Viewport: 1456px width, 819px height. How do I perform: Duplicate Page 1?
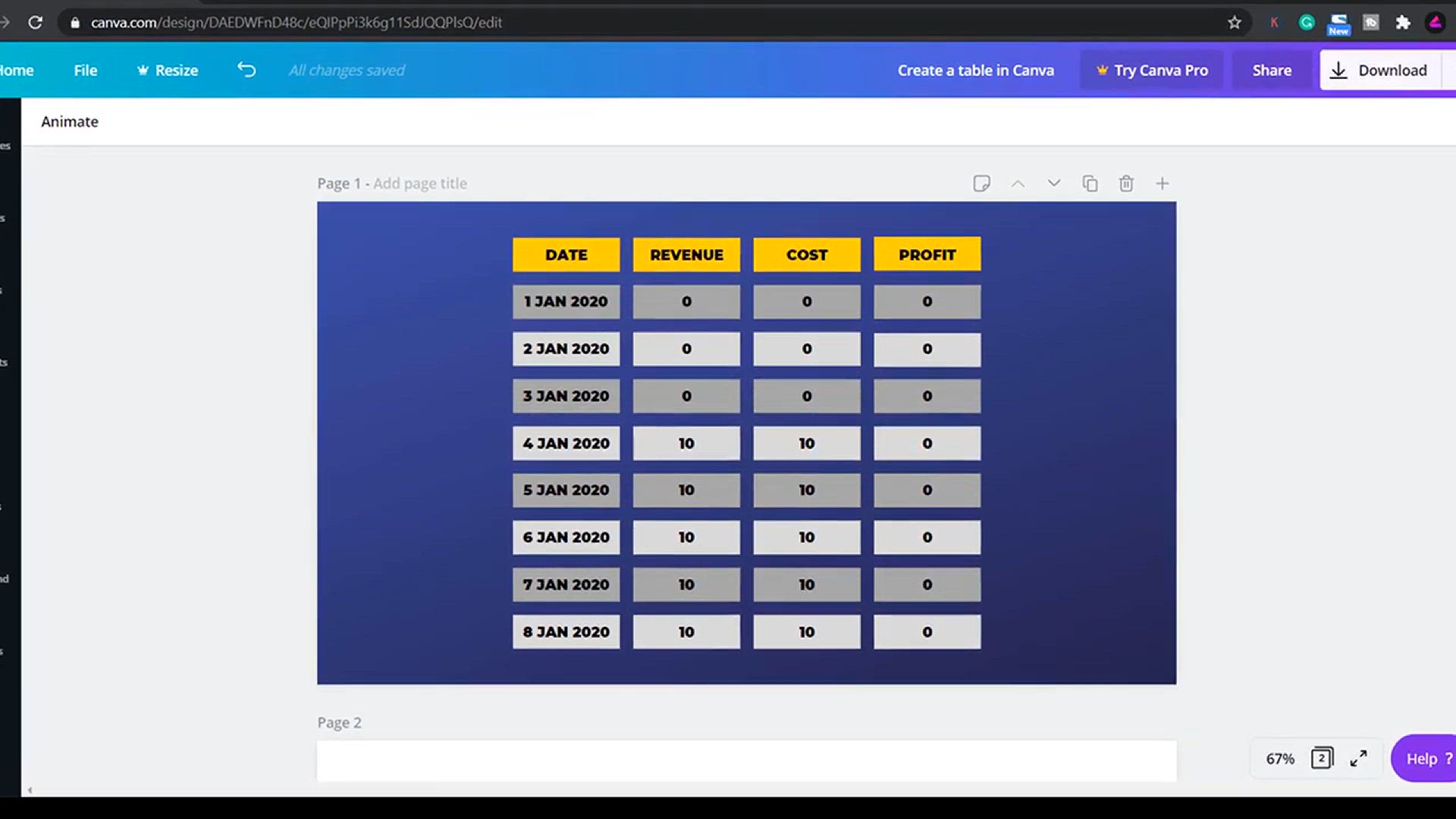(x=1090, y=184)
